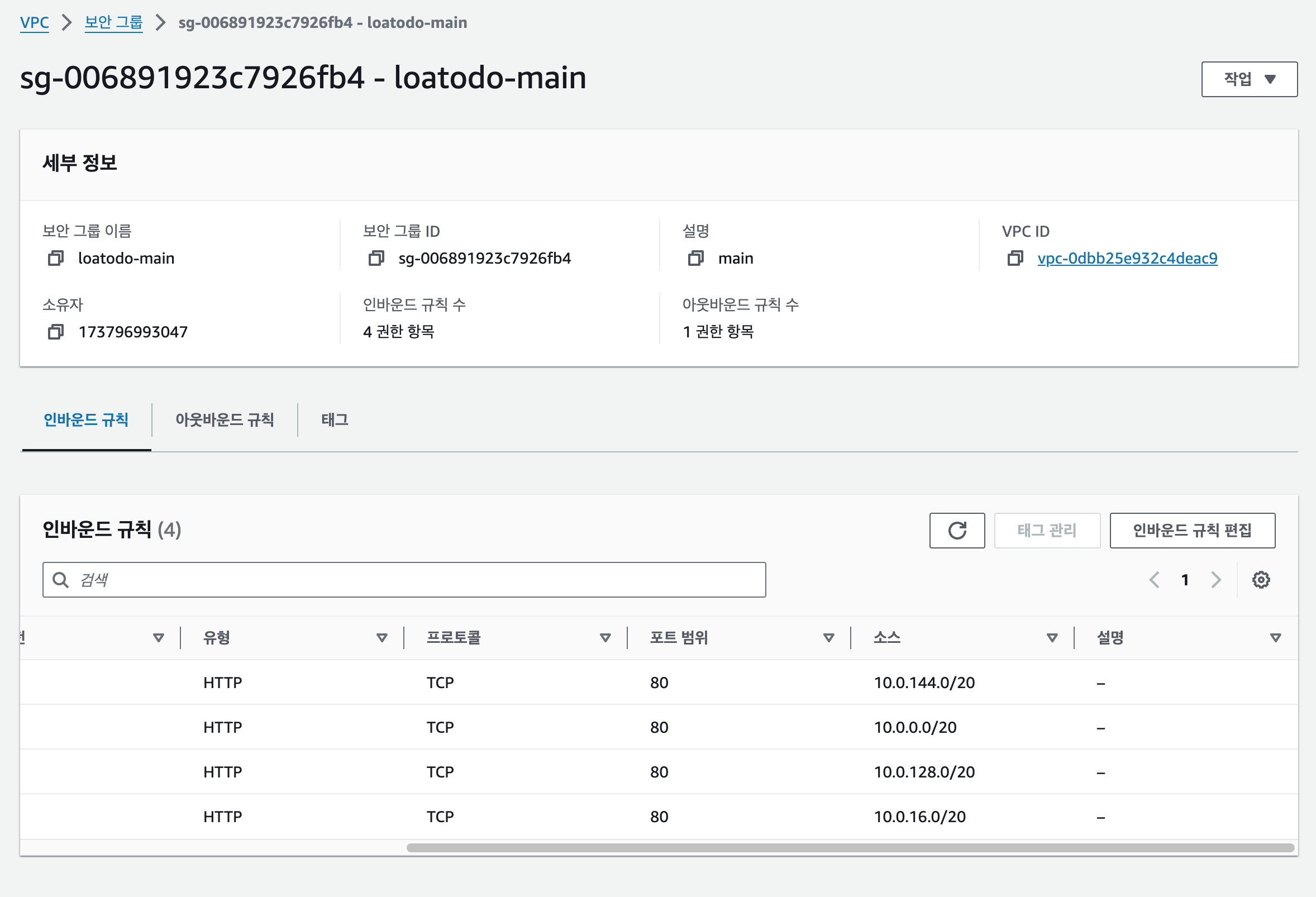Screen dimensions: 1316x897
Task: Sort by 소스 column arrow
Action: [x=1052, y=638]
